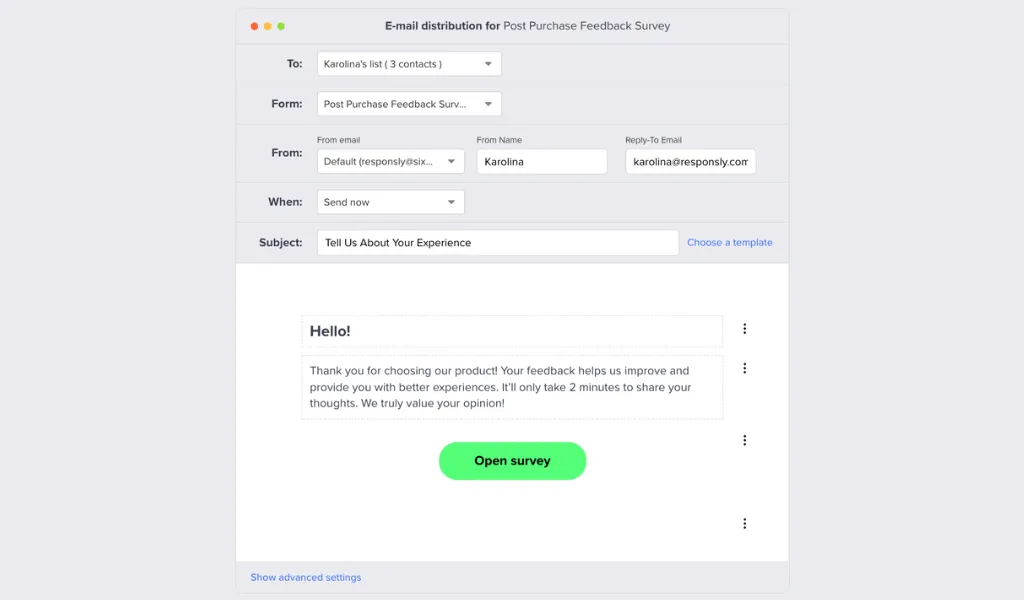Choose a template for the email subject
Screen dimensions: 1024x600
[x=730, y=242]
